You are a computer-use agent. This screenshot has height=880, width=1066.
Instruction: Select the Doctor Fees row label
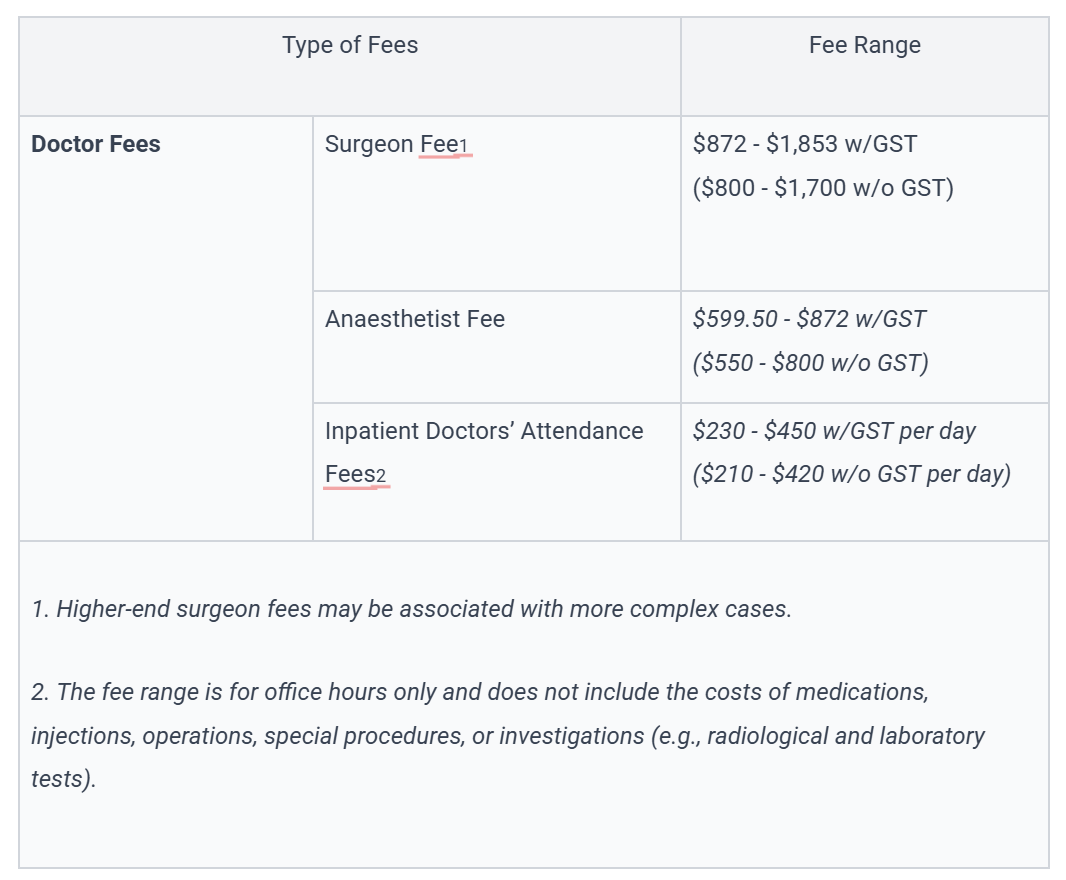click(96, 144)
